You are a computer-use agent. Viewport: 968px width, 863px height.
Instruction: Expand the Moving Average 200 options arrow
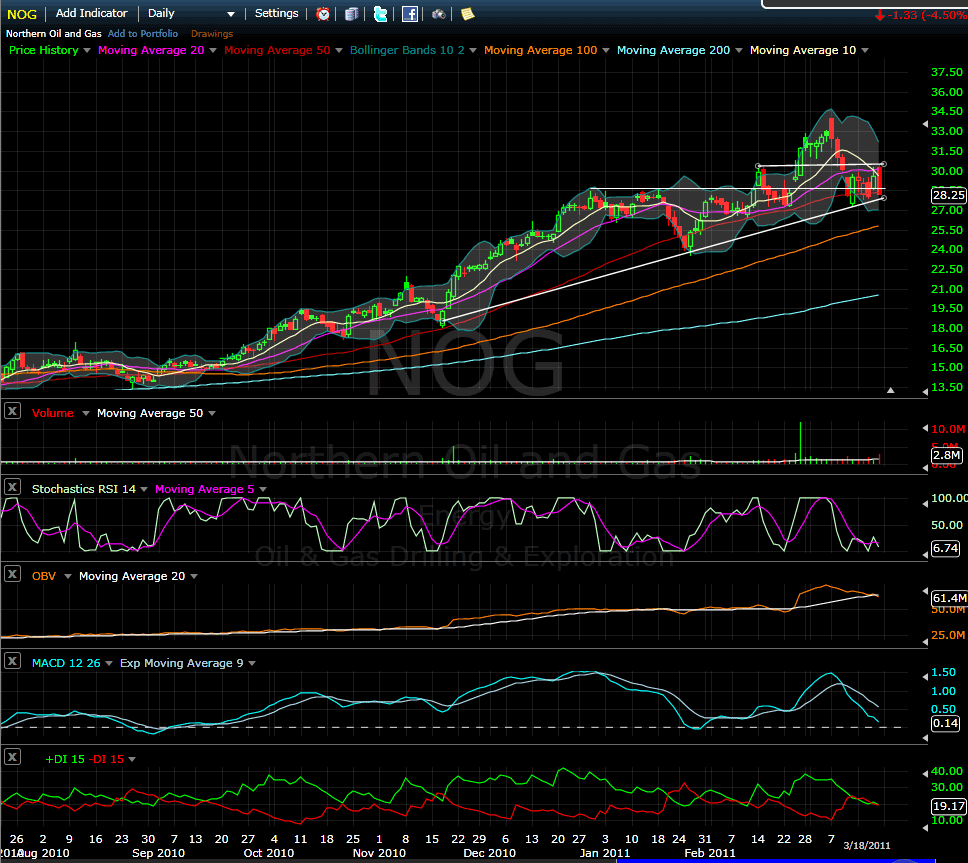pyautogui.click(x=738, y=50)
